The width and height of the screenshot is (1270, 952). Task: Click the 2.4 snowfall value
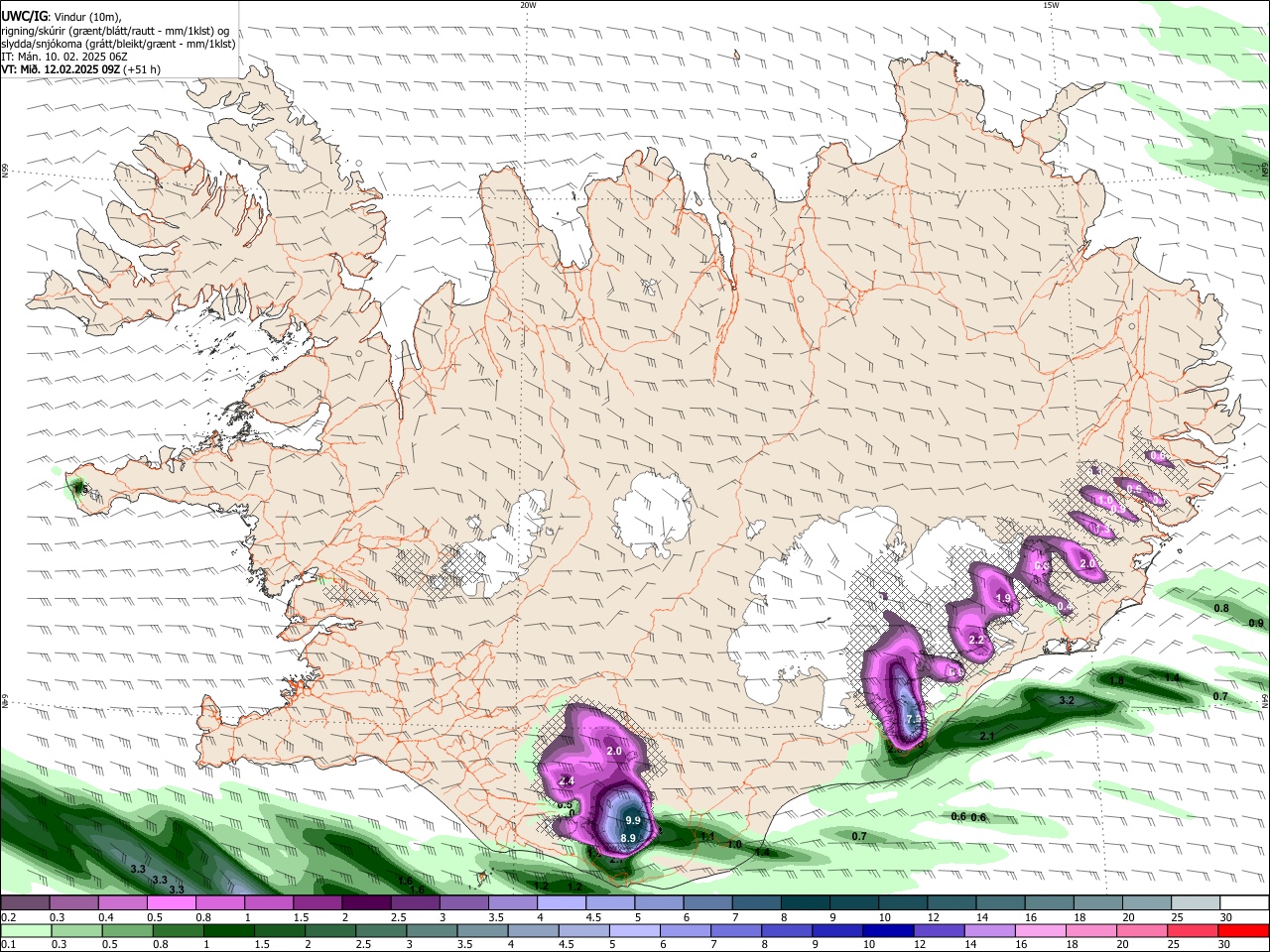tap(567, 781)
